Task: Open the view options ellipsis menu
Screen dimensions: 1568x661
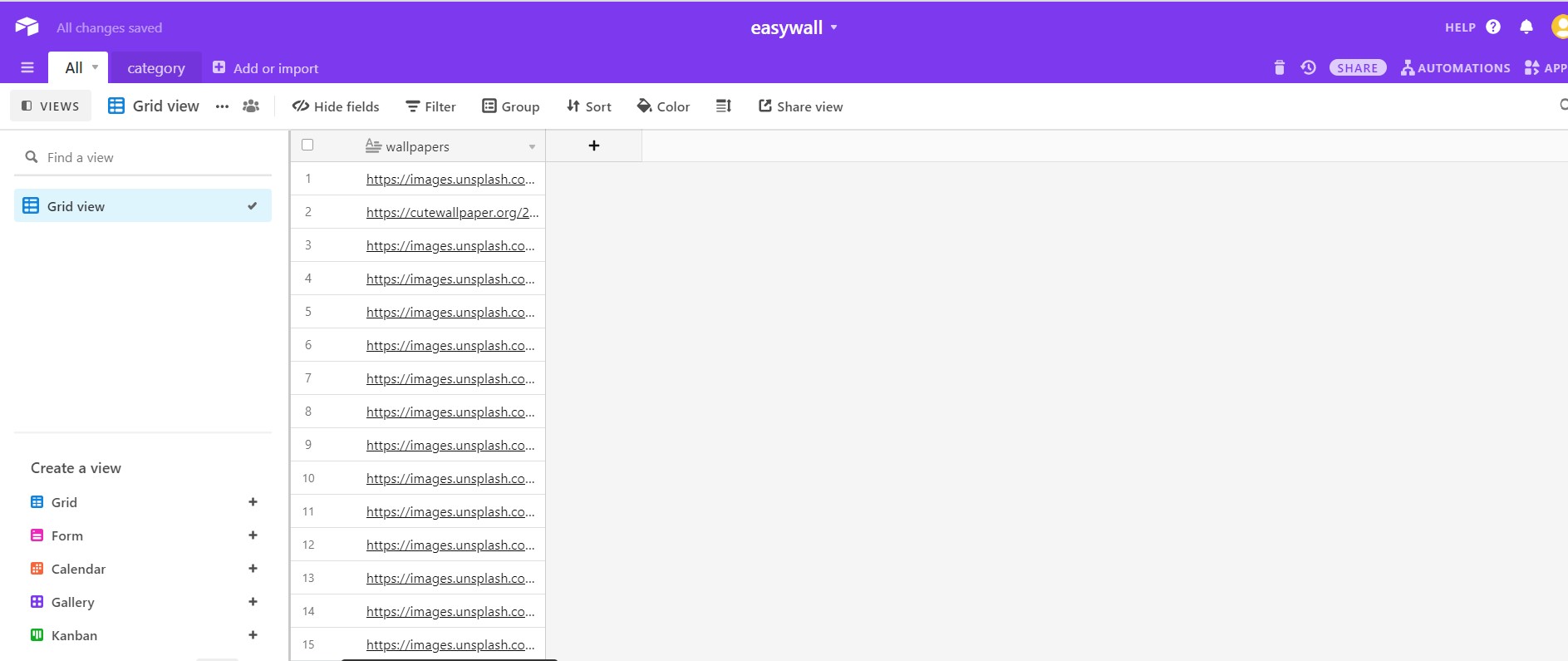Action: [x=222, y=106]
